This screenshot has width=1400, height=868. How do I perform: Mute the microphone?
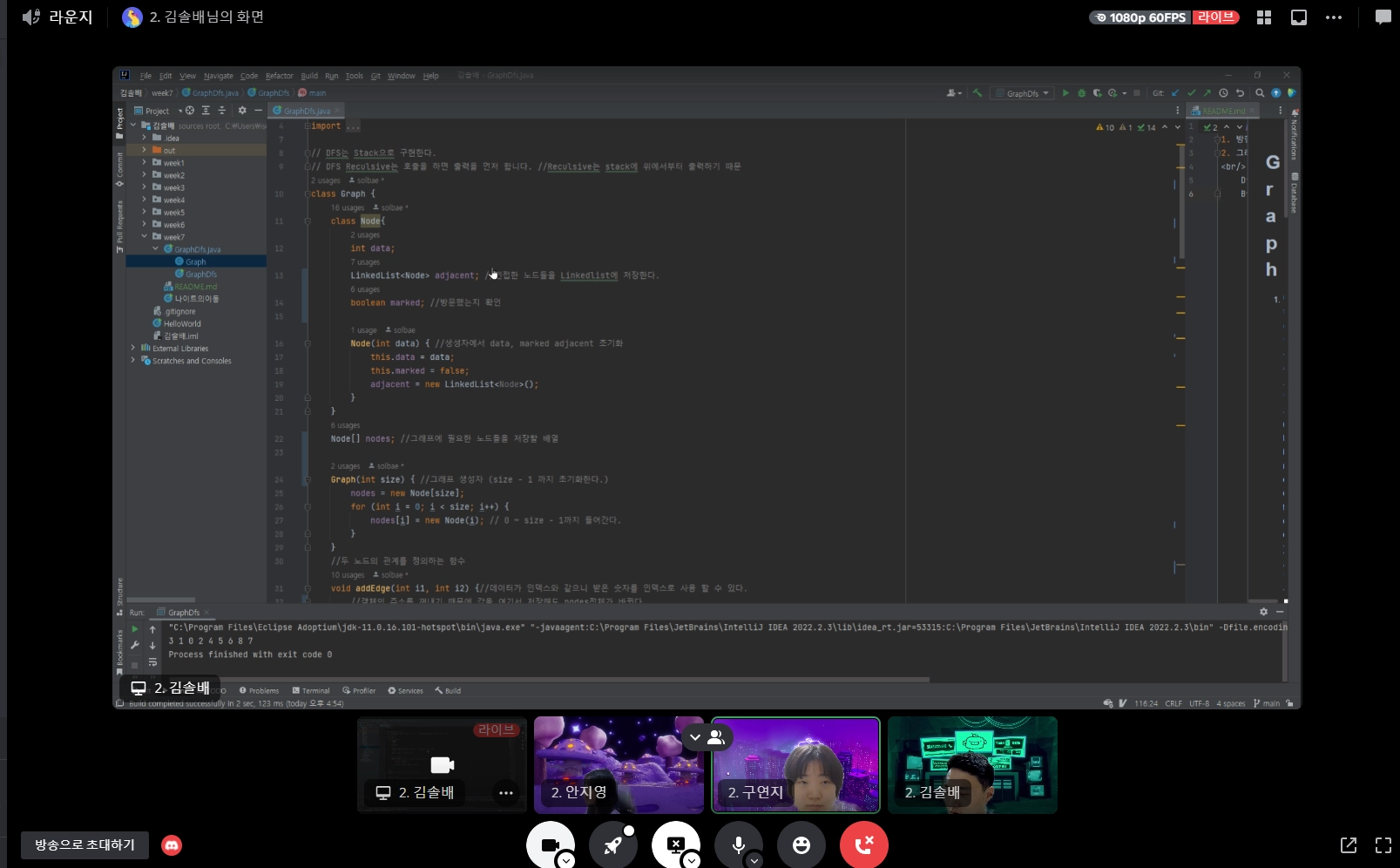[737, 844]
